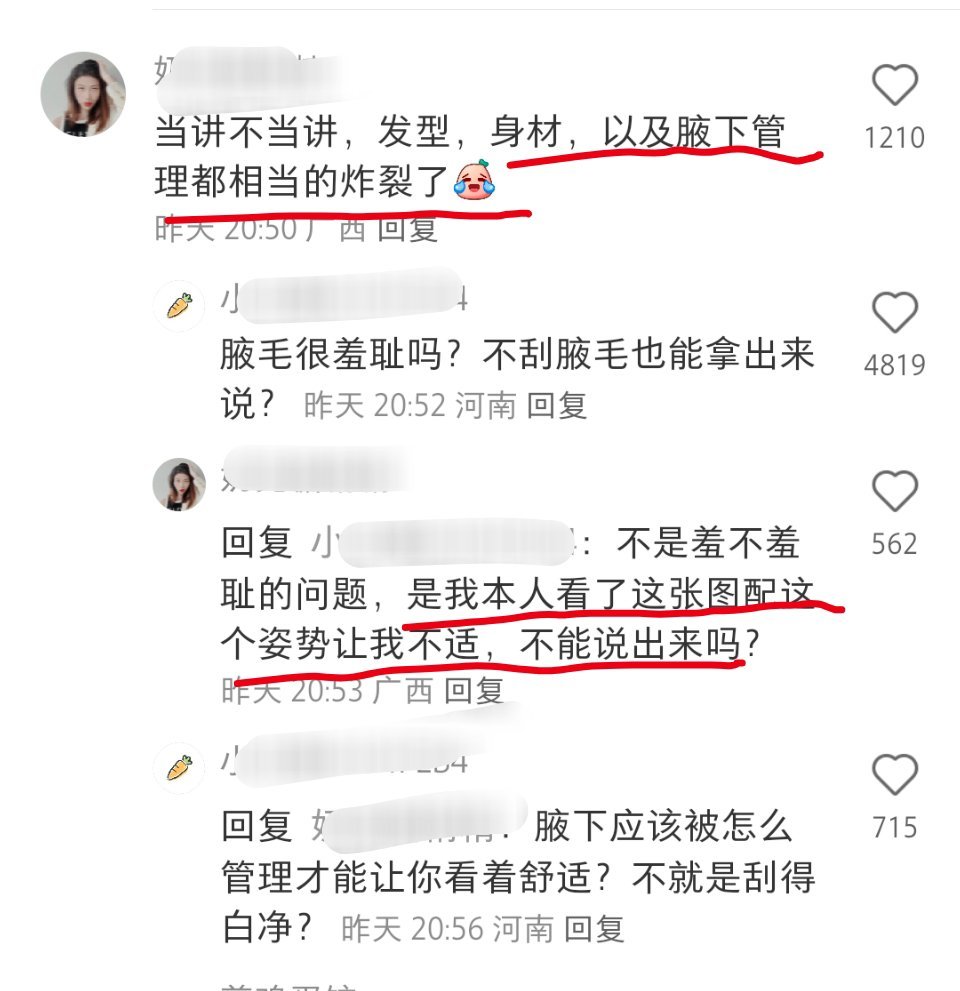
Task: Select the comment text 当讲不当讲
Action: [x=246, y=132]
